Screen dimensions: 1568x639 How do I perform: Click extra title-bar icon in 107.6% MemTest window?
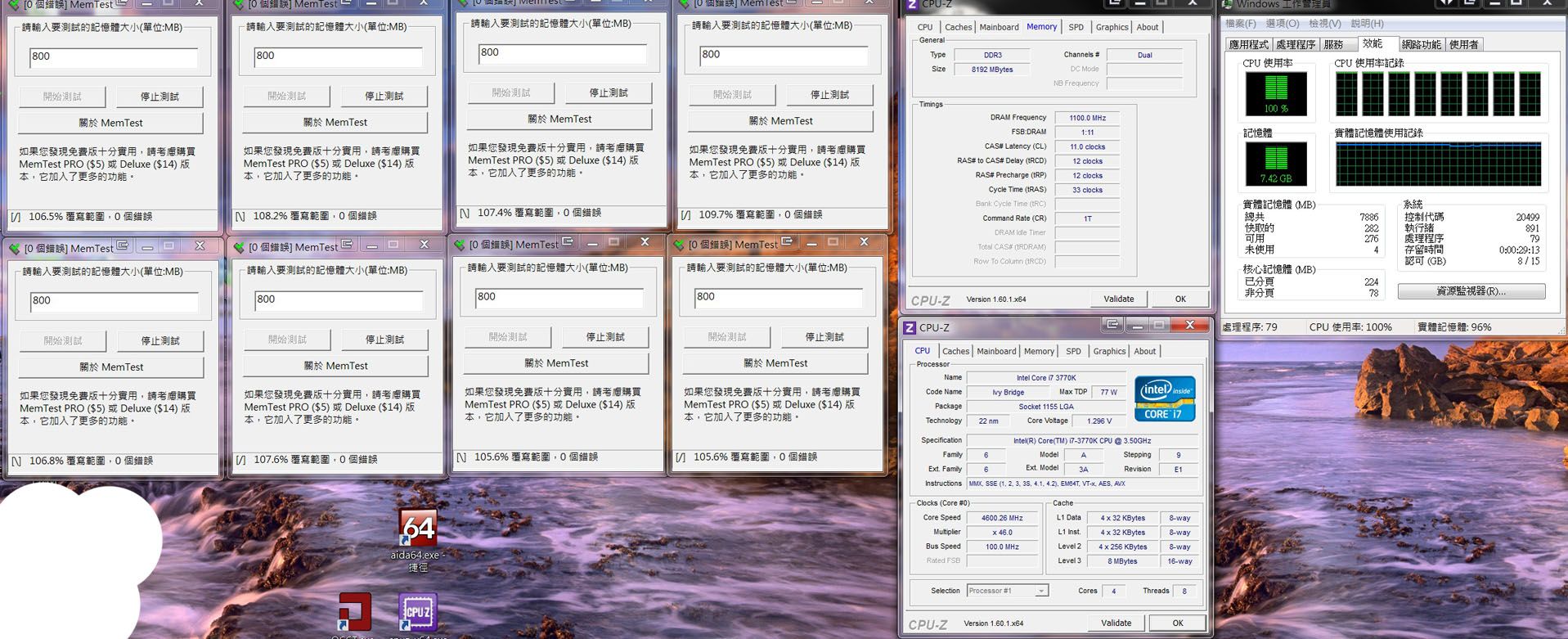347,245
